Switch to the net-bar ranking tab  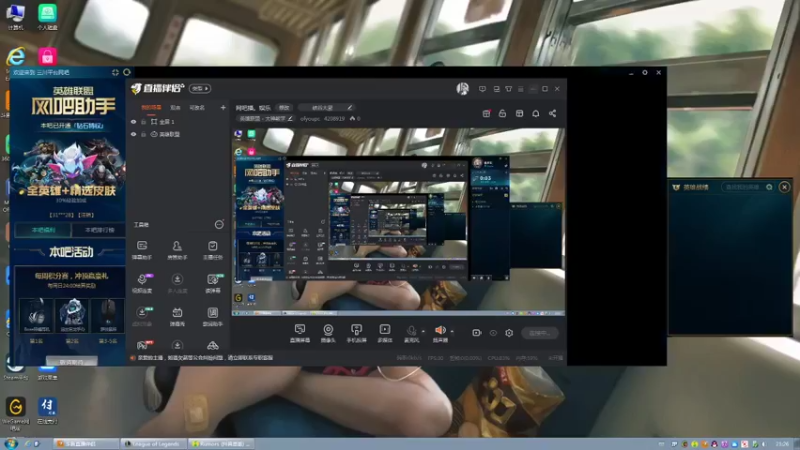coord(99,230)
